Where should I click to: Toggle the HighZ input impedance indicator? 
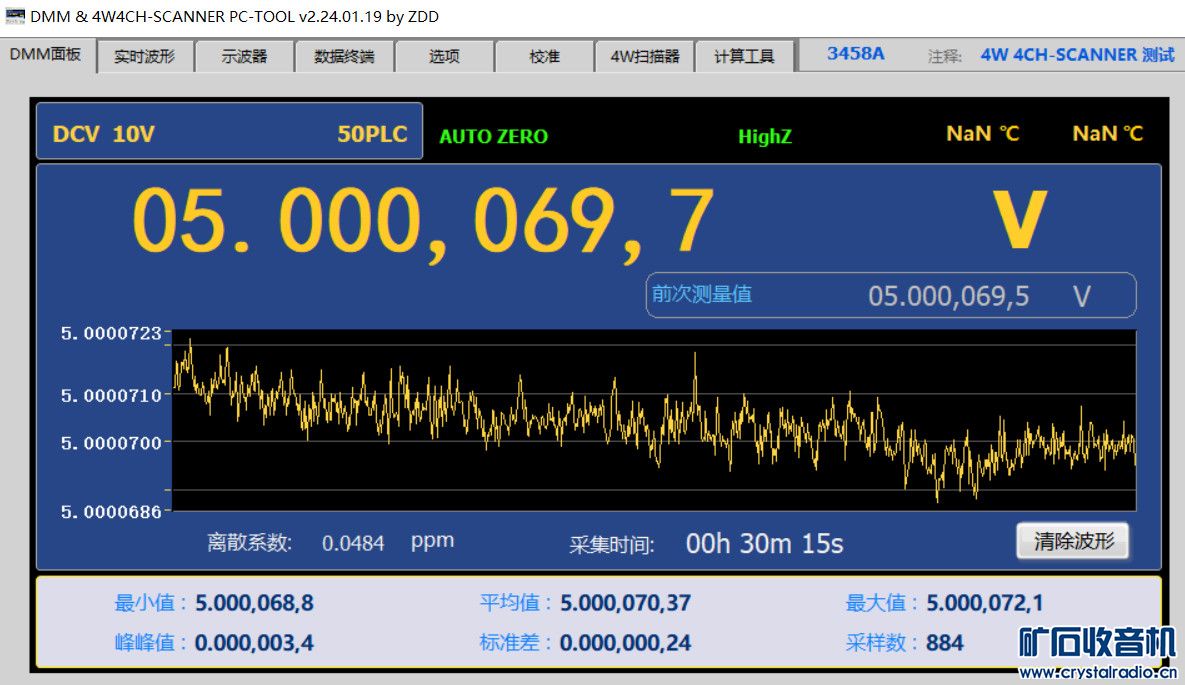(764, 137)
